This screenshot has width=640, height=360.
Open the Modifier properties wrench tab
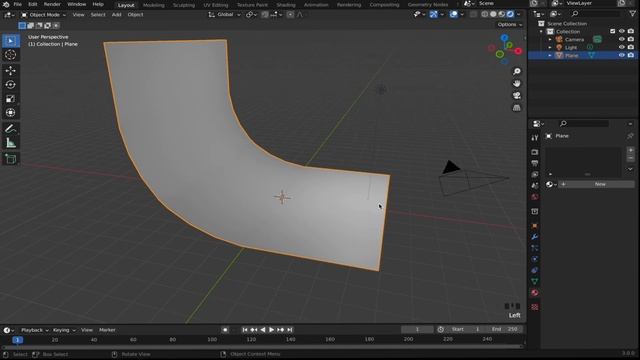pos(535,237)
